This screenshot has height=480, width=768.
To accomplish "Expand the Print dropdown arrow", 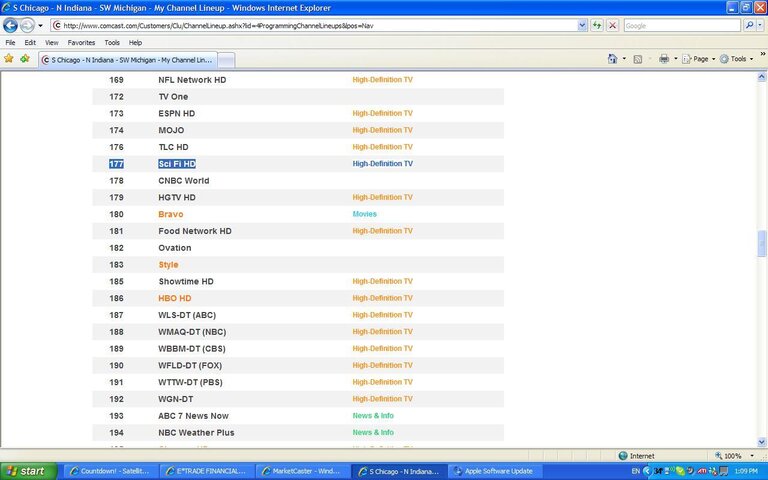I will pos(675,59).
